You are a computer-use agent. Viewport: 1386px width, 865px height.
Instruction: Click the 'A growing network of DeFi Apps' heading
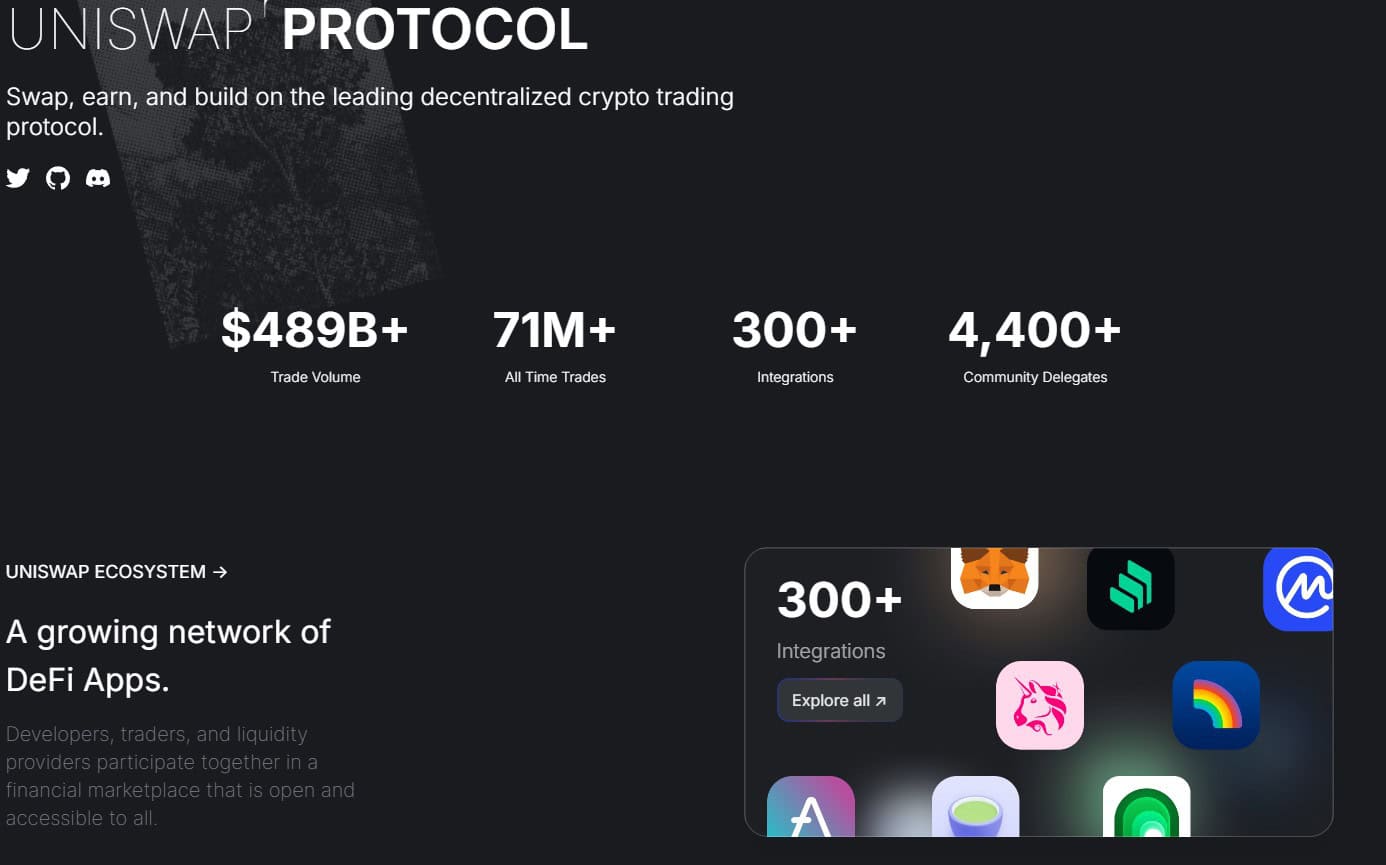(x=168, y=655)
